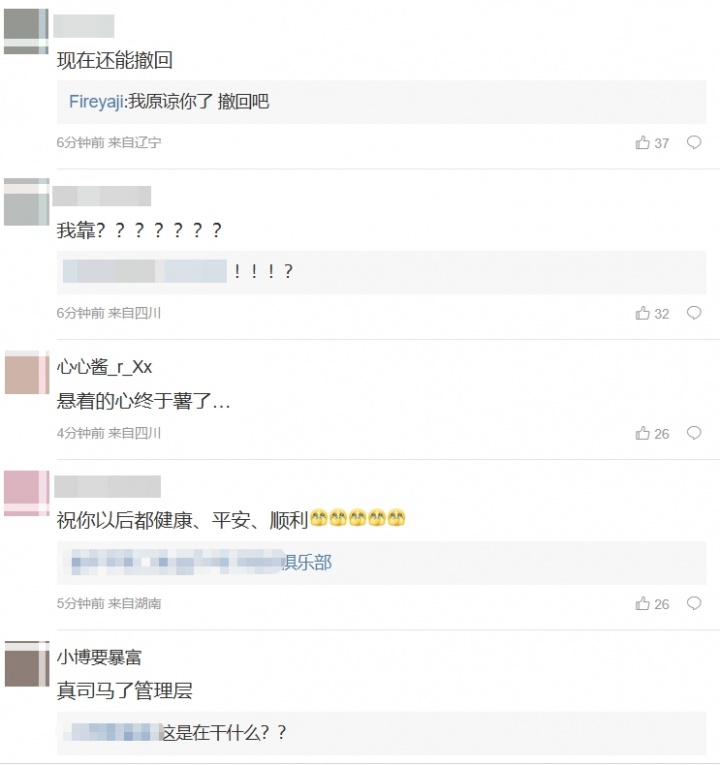Open pink avatar of the 湖南 commenter
The height and width of the screenshot is (765, 720).
coord(26,493)
